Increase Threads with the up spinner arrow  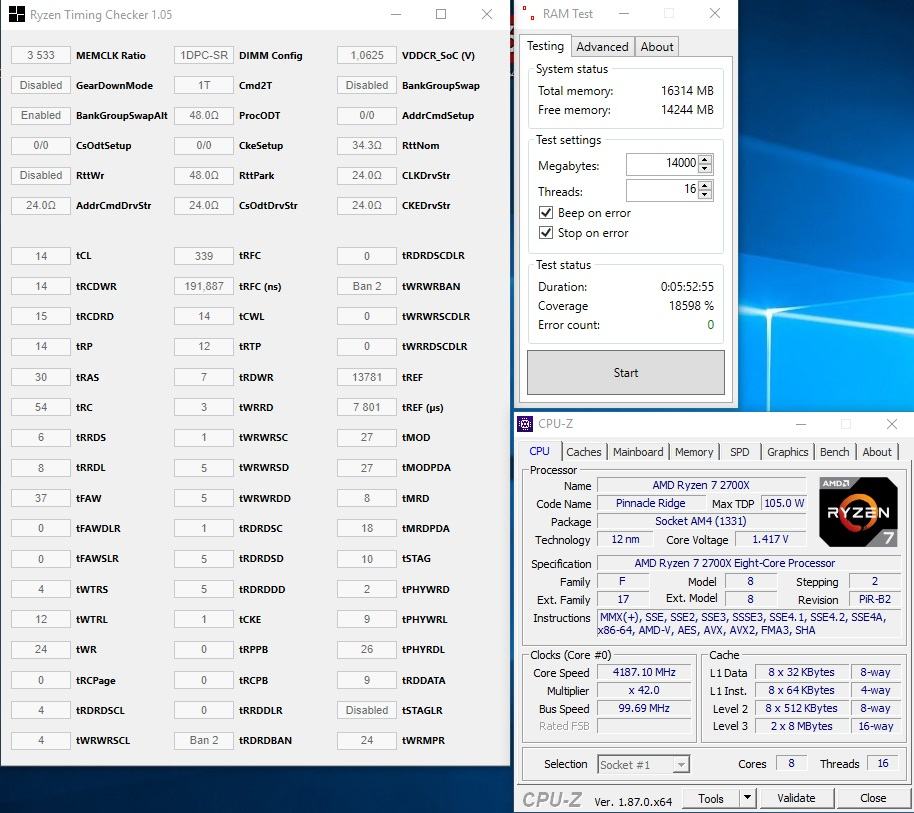705,185
